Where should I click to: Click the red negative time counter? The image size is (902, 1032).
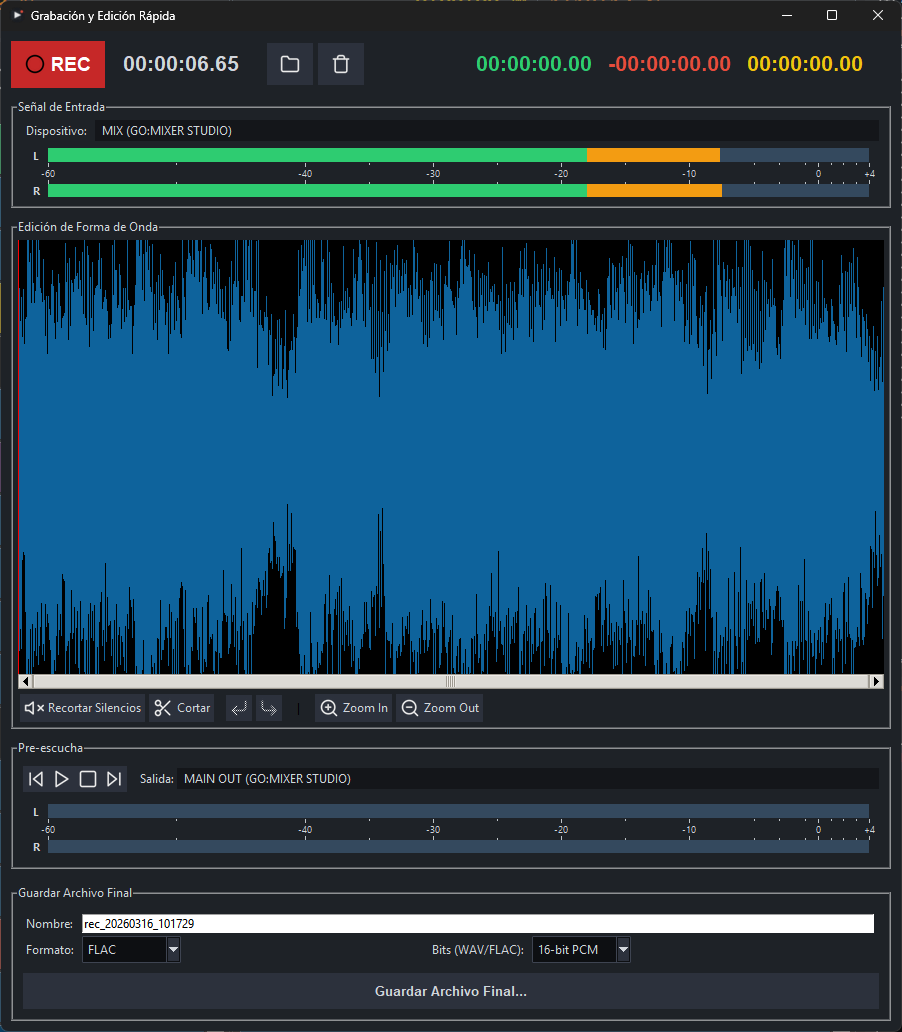click(670, 64)
